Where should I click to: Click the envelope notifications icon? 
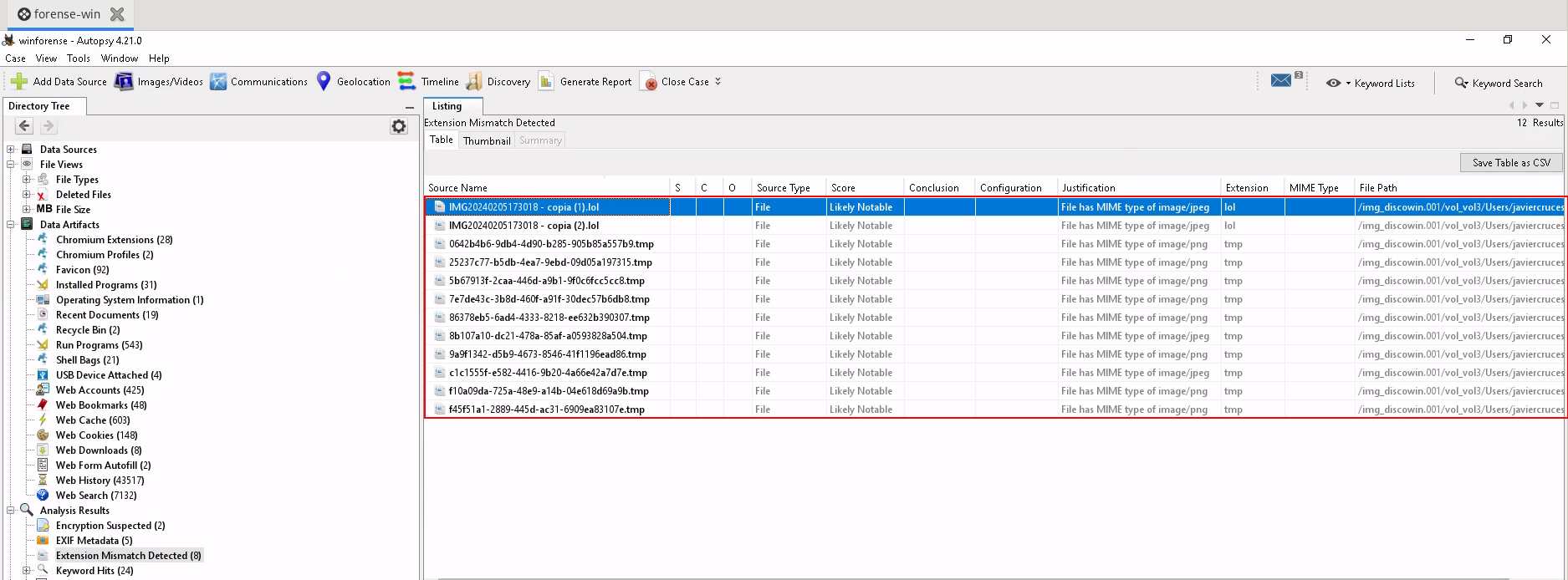(x=1281, y=80)
